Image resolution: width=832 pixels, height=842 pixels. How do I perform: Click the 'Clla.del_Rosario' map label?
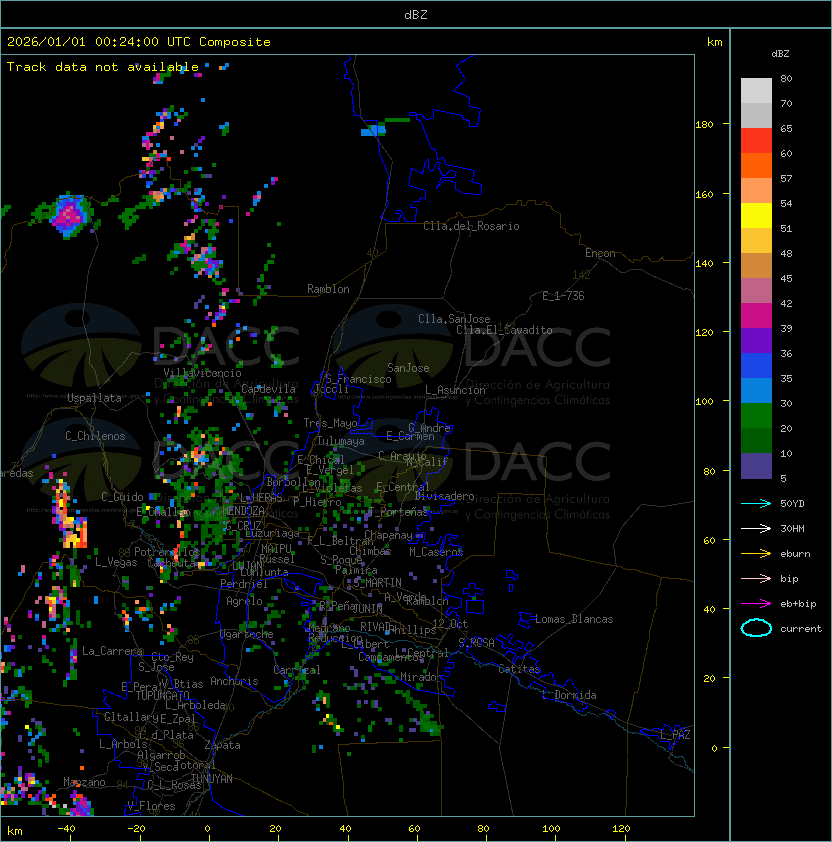coord(471,226)
